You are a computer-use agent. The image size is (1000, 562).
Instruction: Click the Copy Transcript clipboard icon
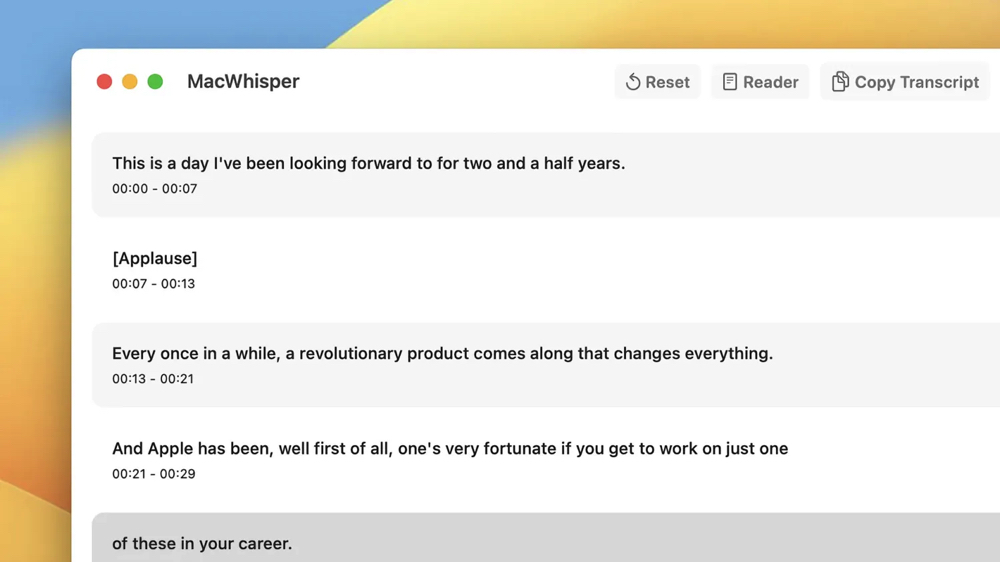(840, 82)
